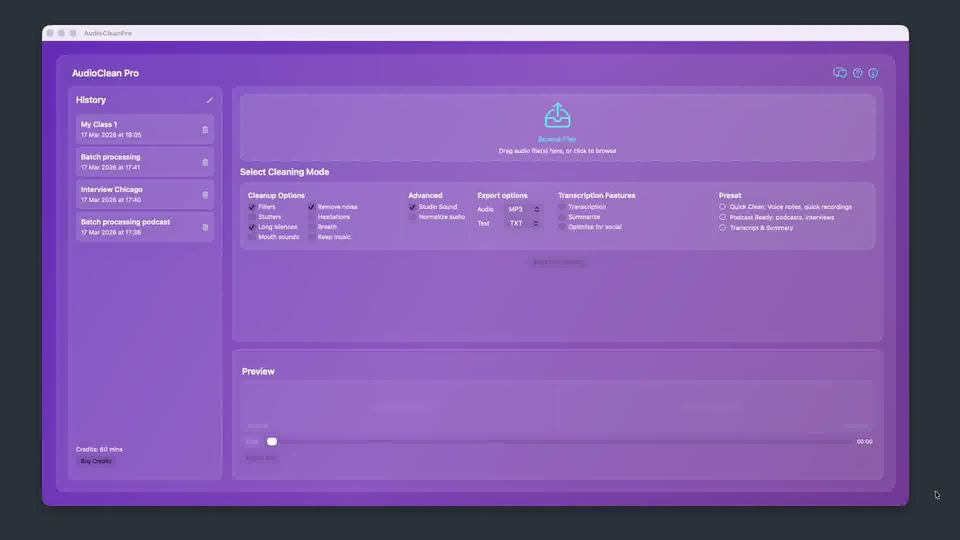Uncheck the Fillers cleanup option
The width and height of the screenshot is (960, 540).
point(252,207)
